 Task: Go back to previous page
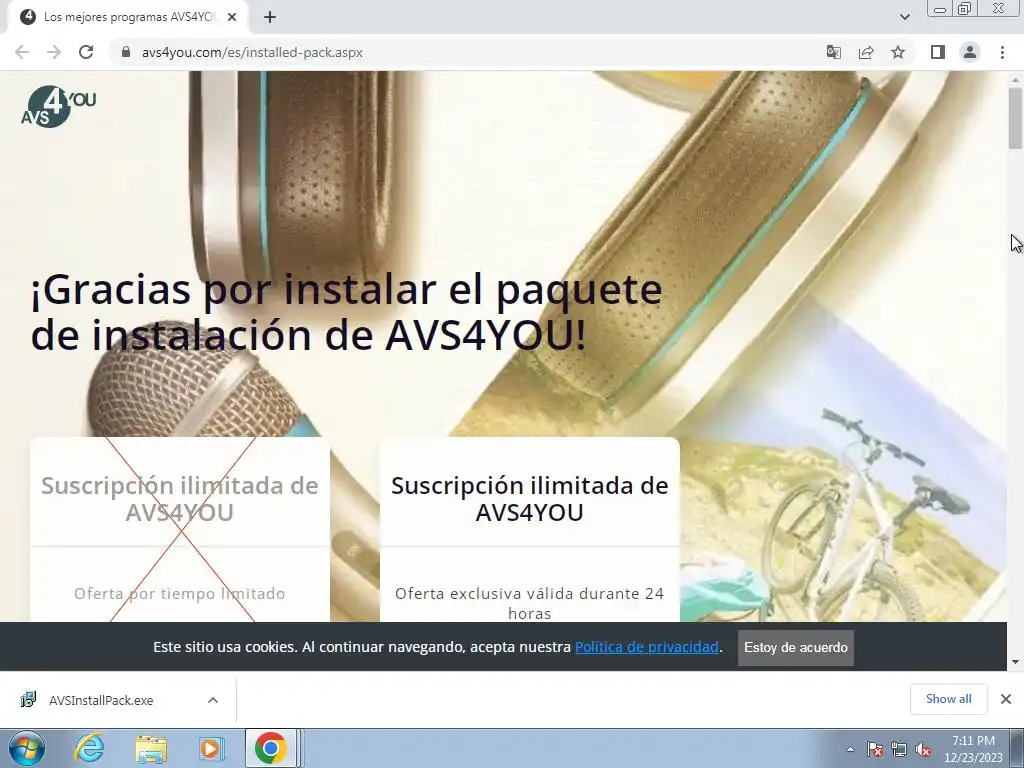(x=22, y=52)
